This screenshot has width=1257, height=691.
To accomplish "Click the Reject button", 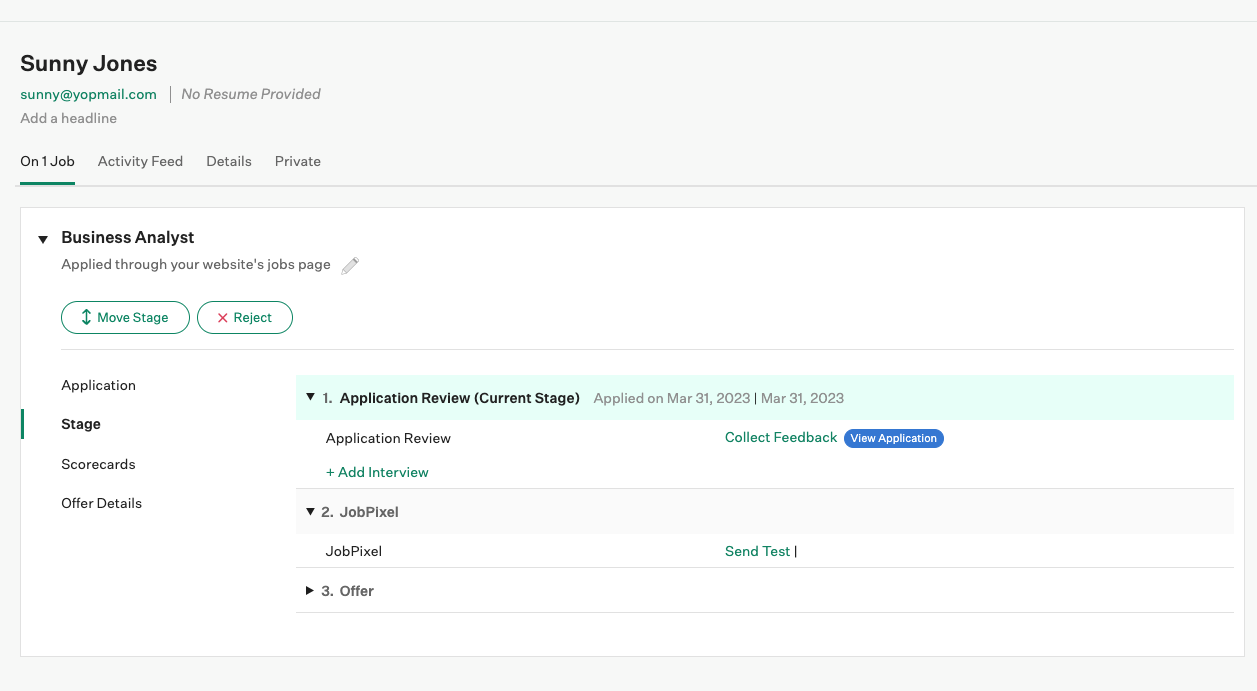I will [245, 317].
